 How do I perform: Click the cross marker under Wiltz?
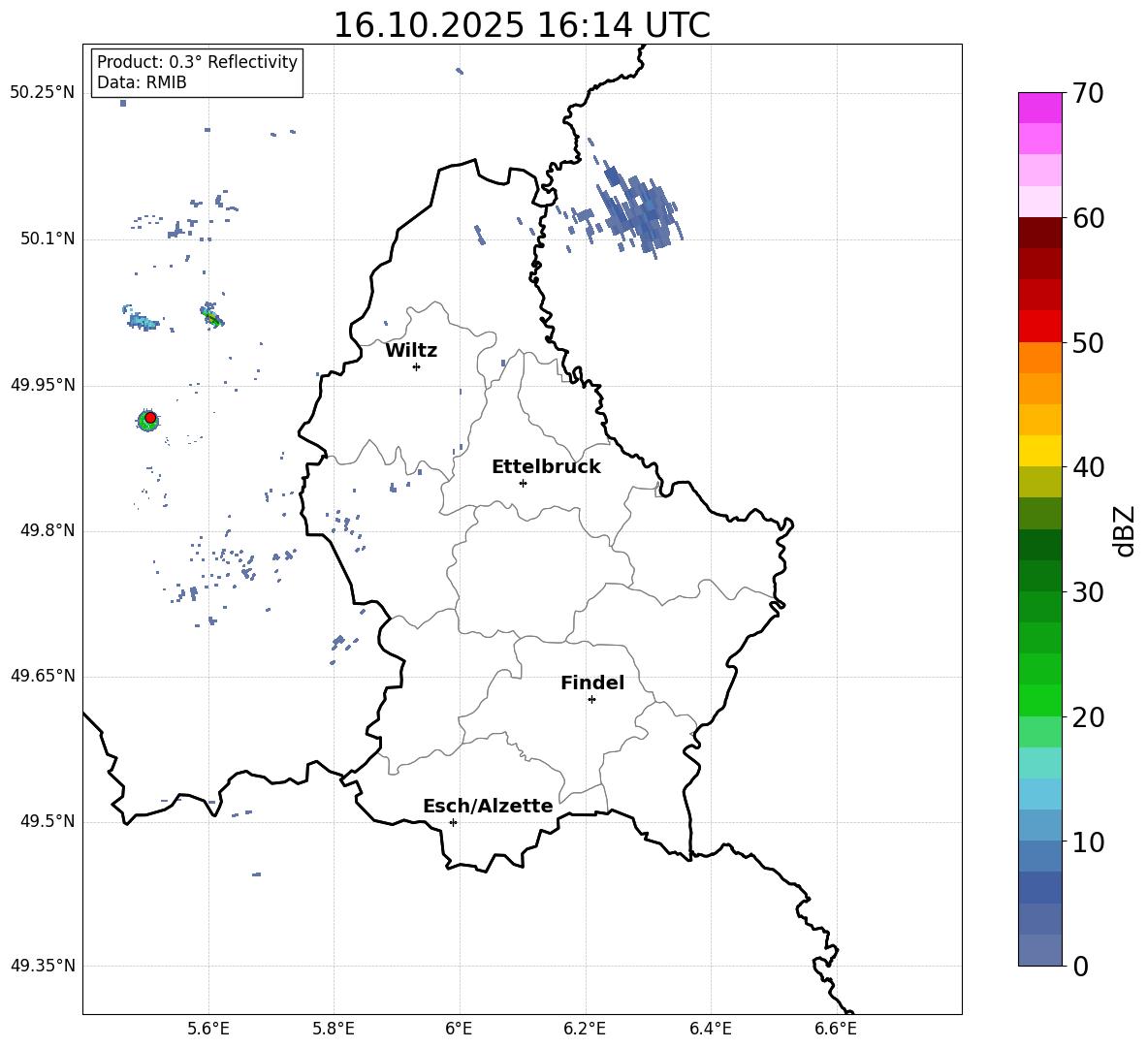(x=417, y=366)
